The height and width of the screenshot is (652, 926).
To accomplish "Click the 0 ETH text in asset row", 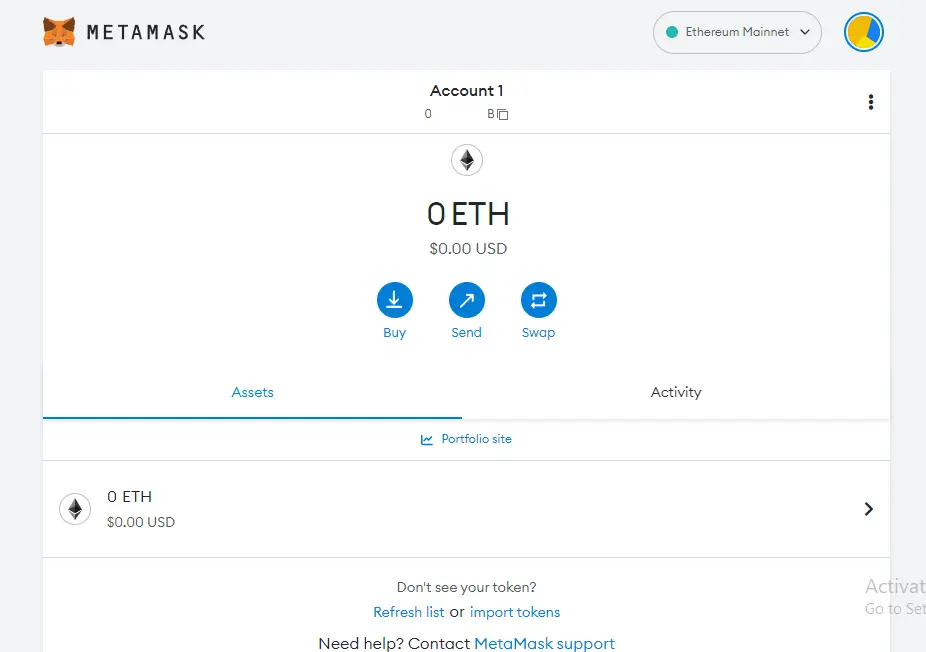I will (x=129, y=497).
